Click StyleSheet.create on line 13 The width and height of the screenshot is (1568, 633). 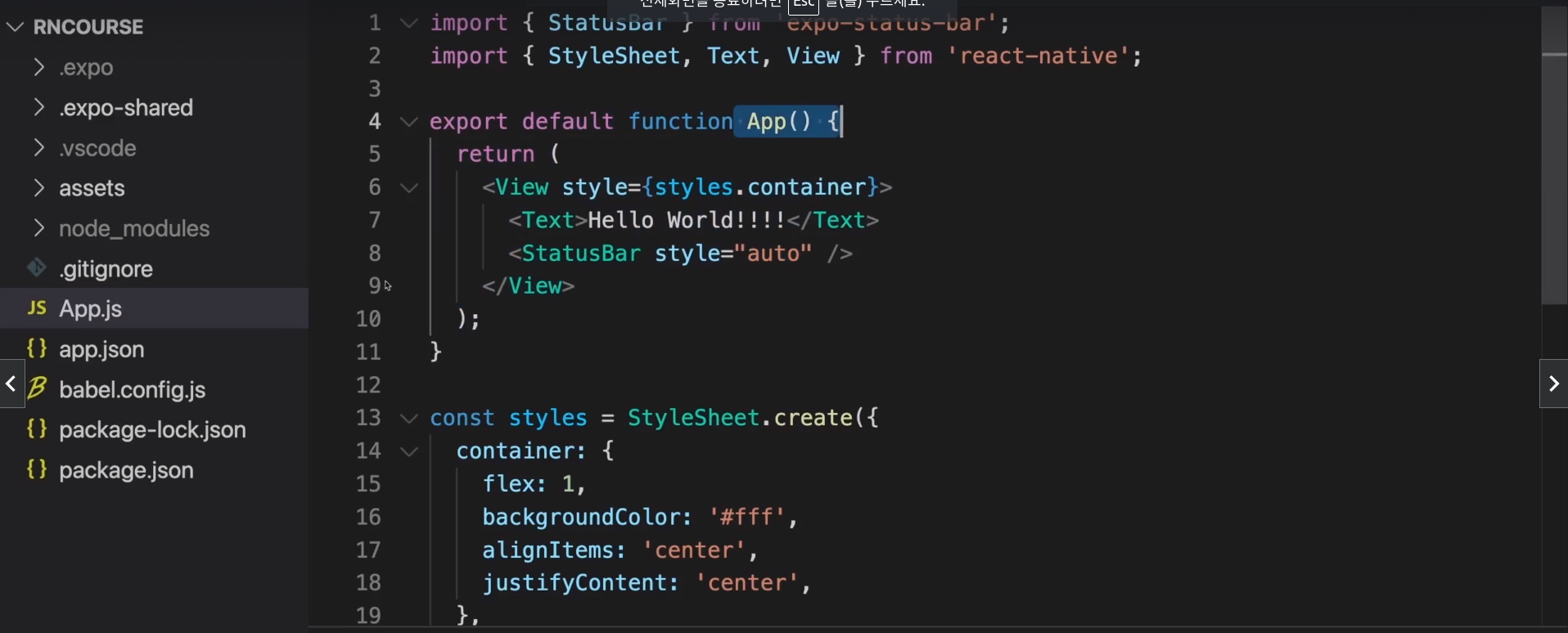click(x=740, y=419)
